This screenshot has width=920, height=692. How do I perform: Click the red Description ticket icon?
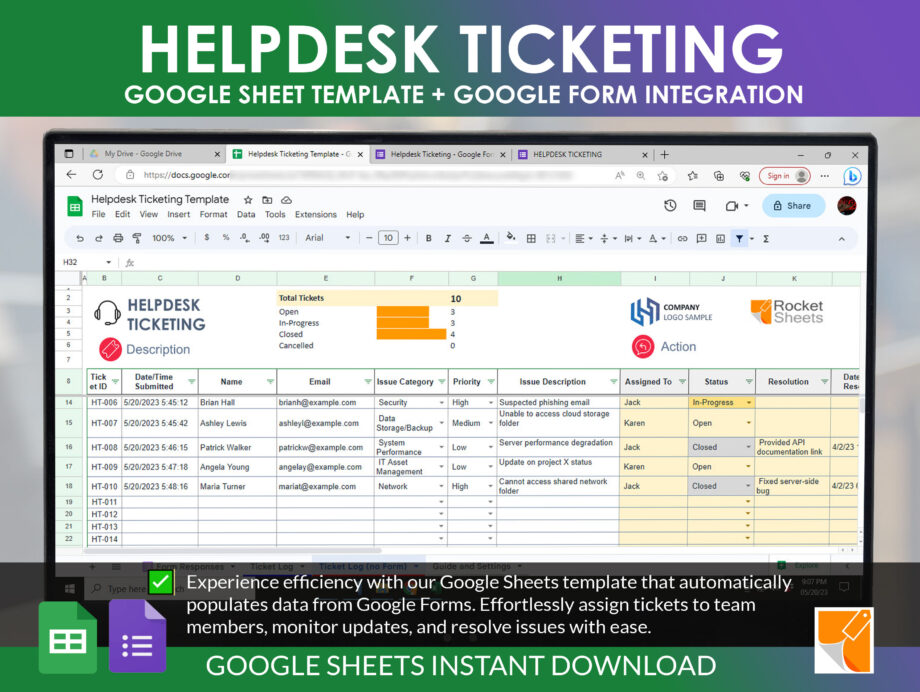tap(110, 349)
